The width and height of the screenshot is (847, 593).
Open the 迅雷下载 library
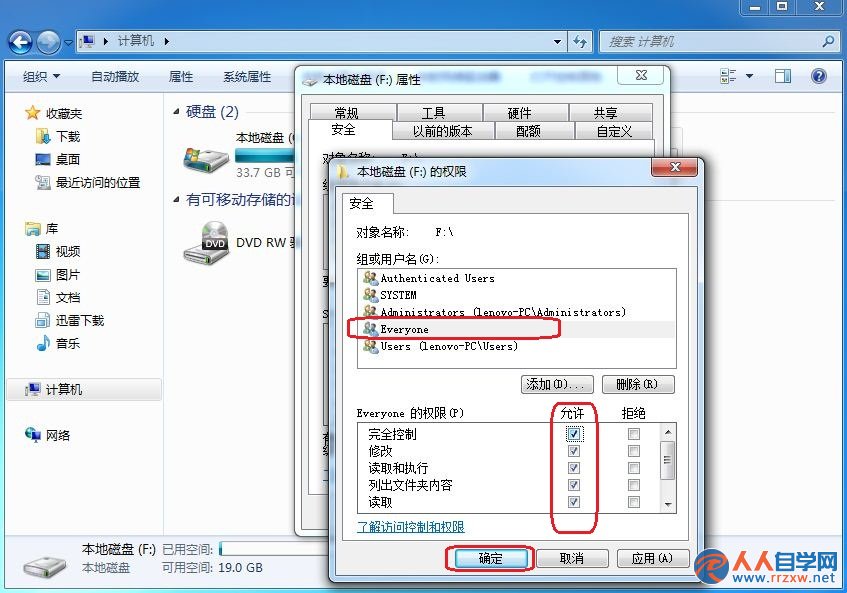(70, 320)
